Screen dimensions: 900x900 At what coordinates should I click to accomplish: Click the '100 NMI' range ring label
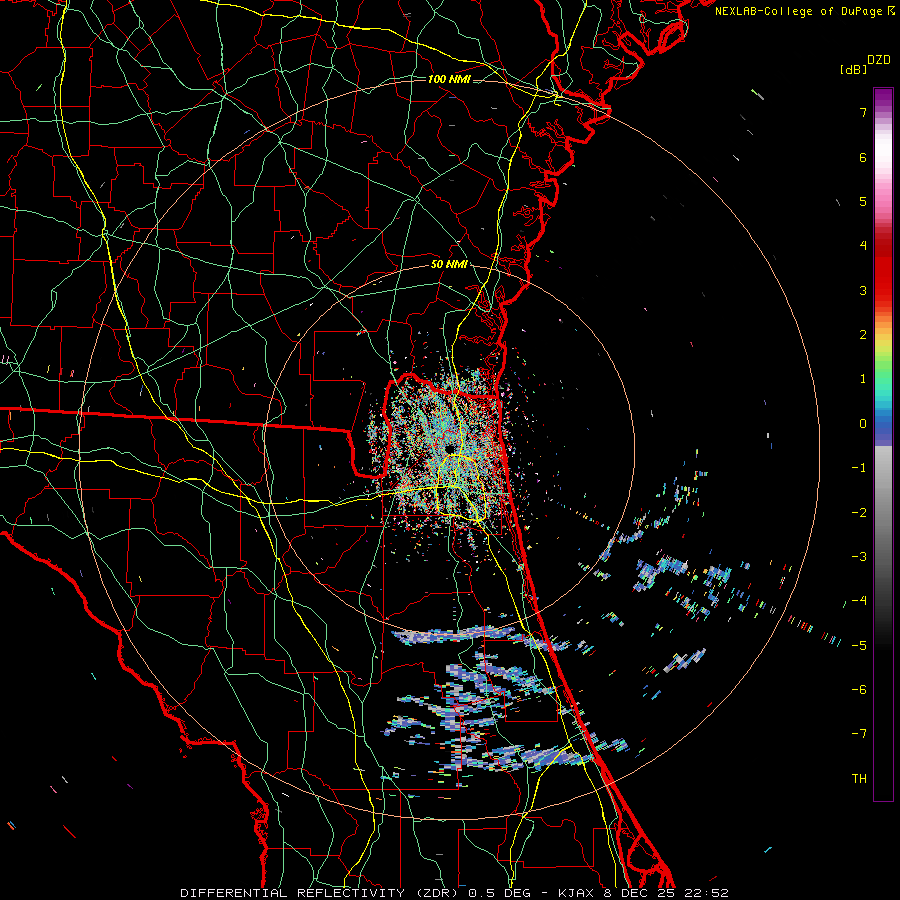(x=449, y=79)
